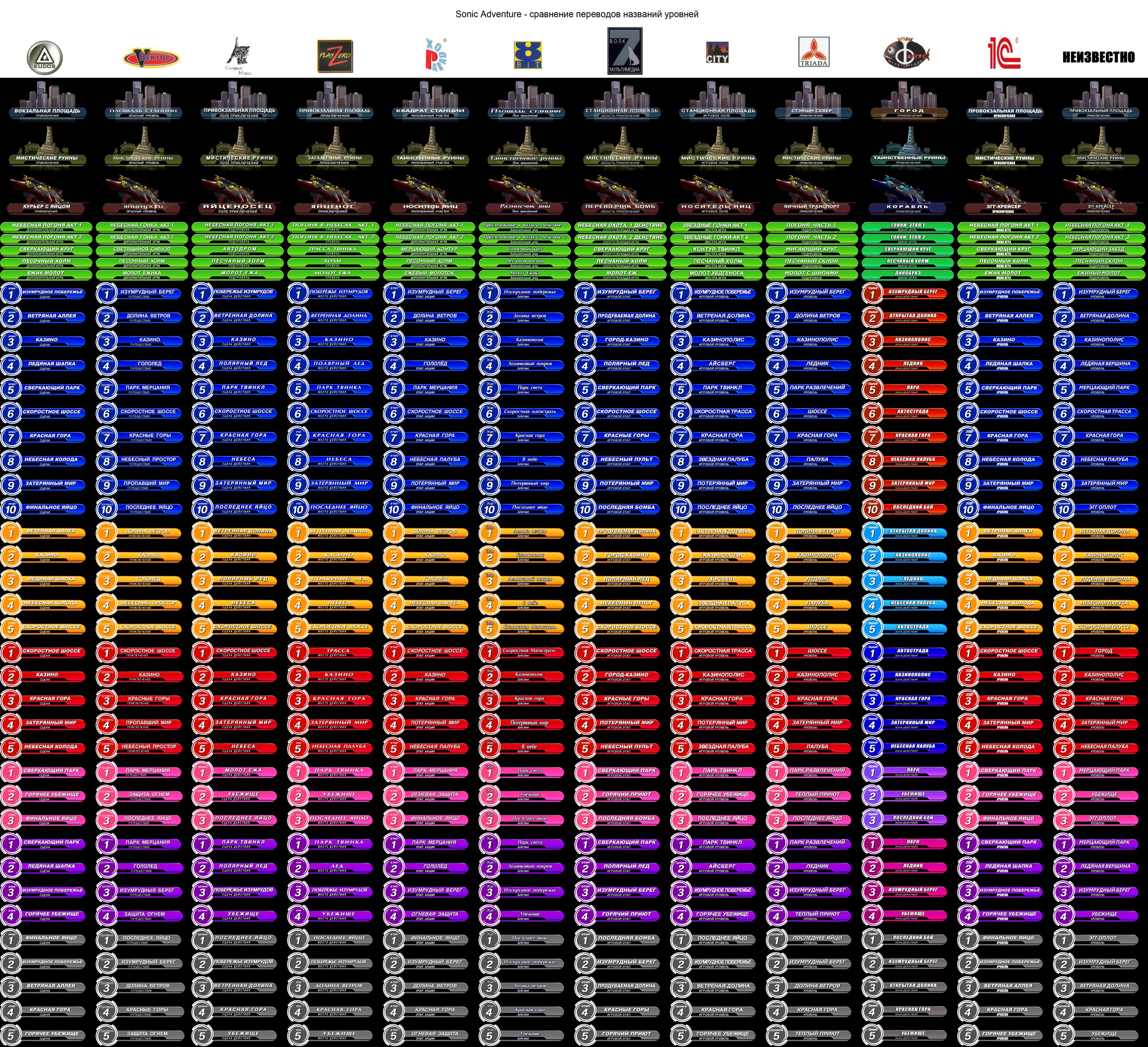Open the Волк Мультимедиа logo
The width and height of the screenshot is (1148, 1047).
625,51
